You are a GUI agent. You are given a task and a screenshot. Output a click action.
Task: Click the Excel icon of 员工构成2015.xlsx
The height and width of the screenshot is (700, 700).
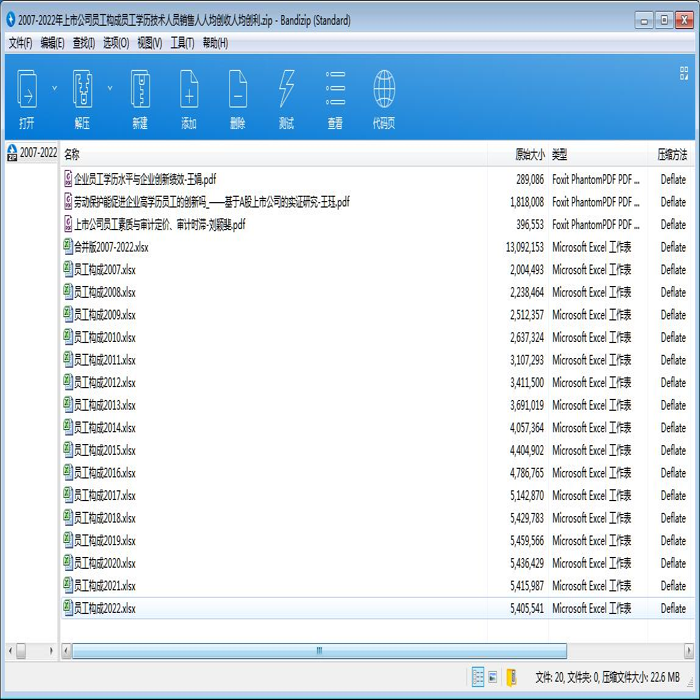67,450
